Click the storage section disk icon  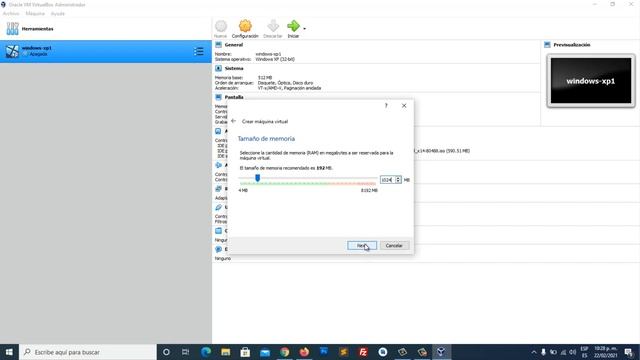(218, 131)
